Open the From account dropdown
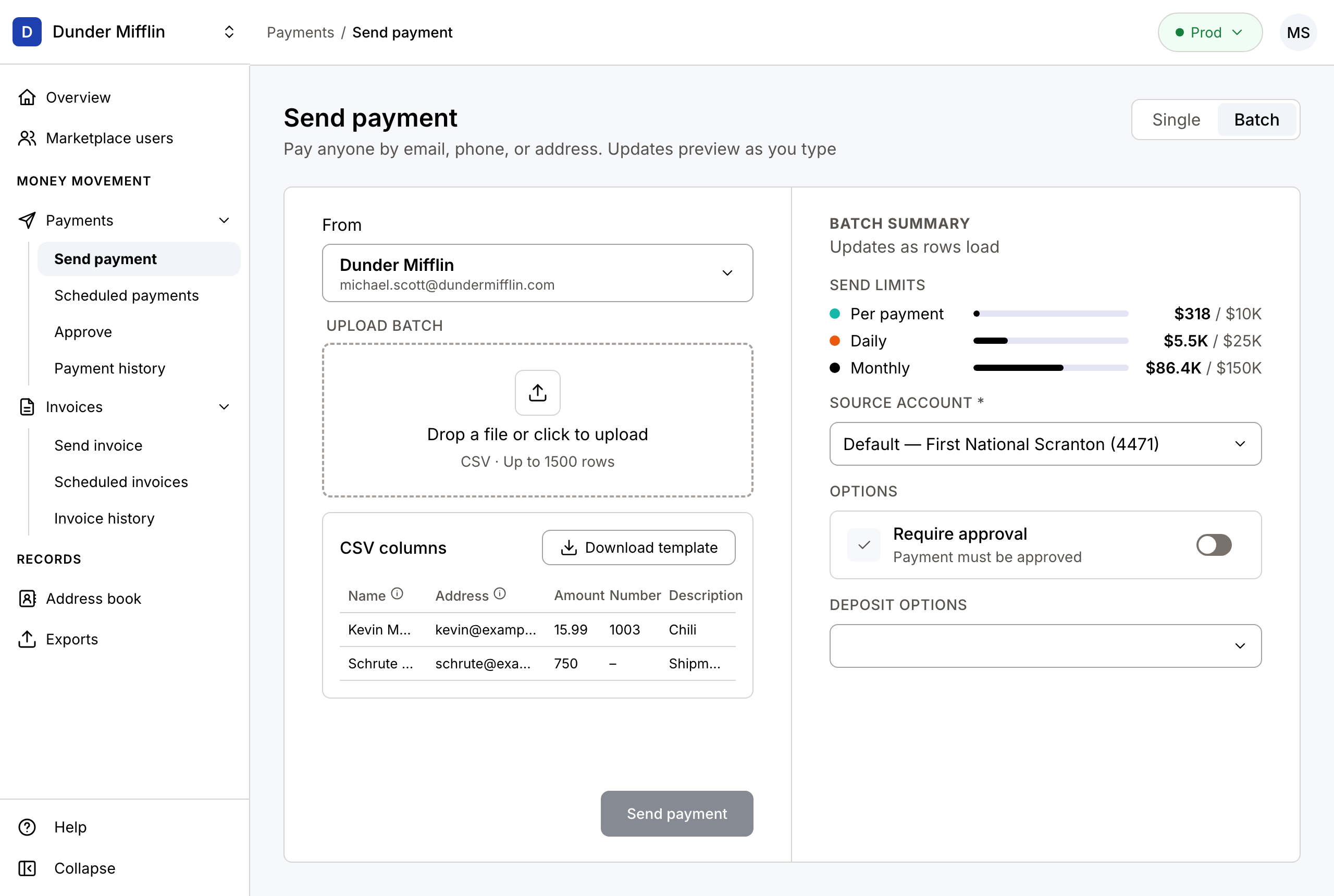1334x896 pixels. tap(537, 273)
